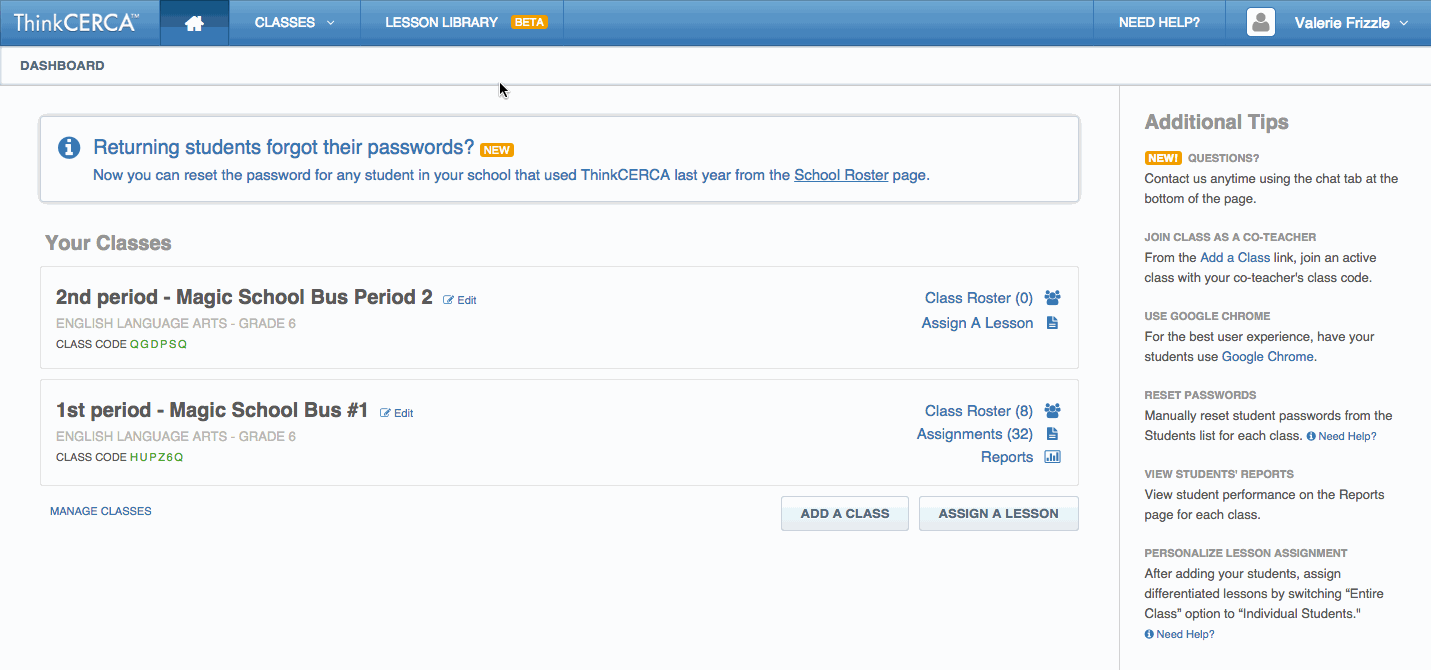1431x670 pixels.
Task: Open Class Roster (0) for 2nd period
Action: click(978, 298)
